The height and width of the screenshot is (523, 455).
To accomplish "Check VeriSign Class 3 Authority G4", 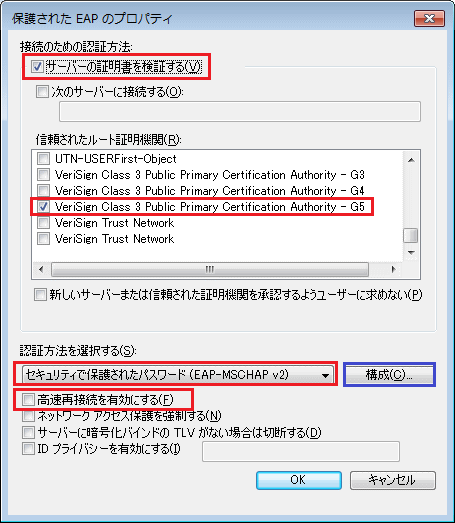I will coord(43,190).
